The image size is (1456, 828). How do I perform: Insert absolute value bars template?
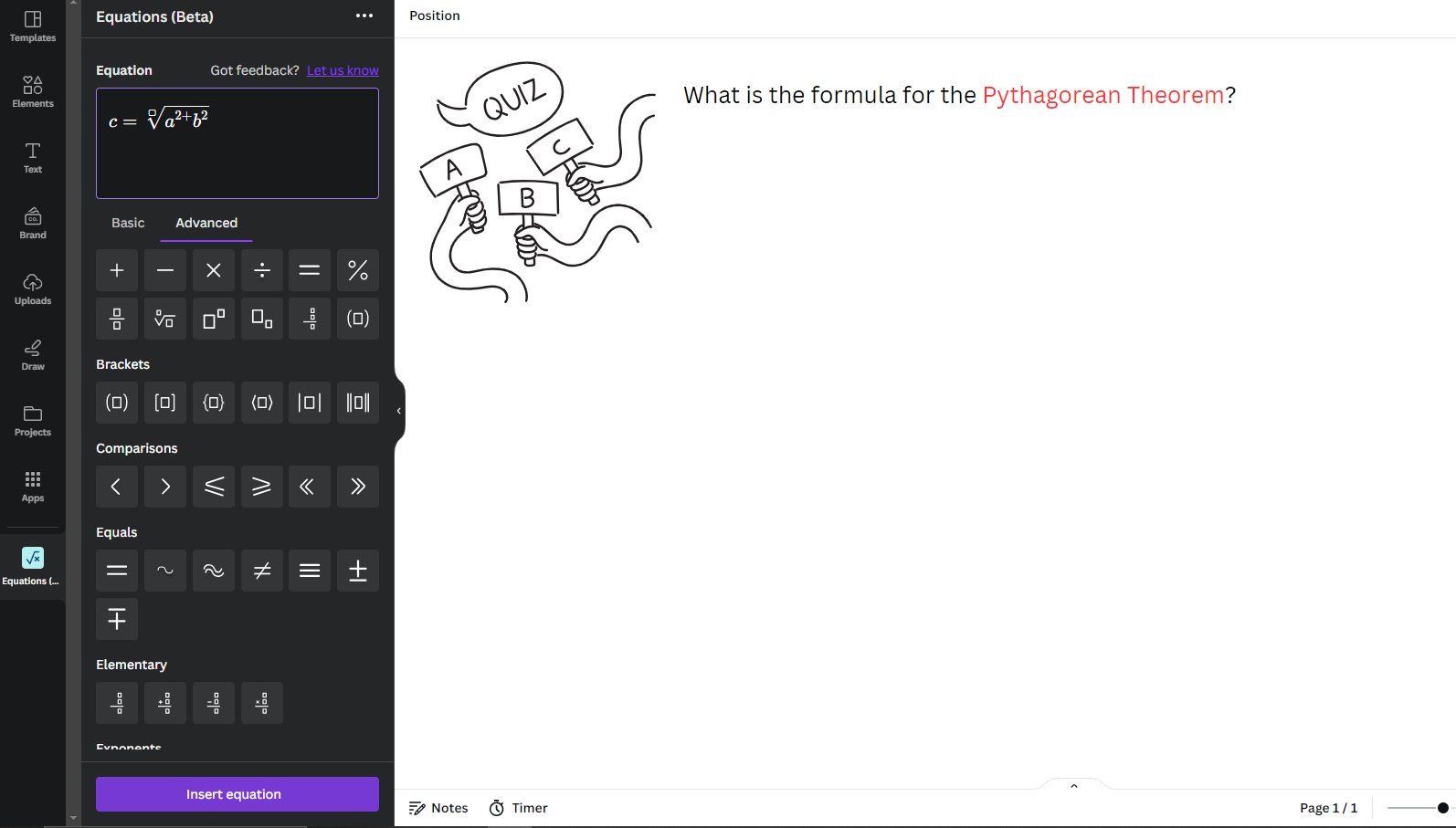coord(310,403)
